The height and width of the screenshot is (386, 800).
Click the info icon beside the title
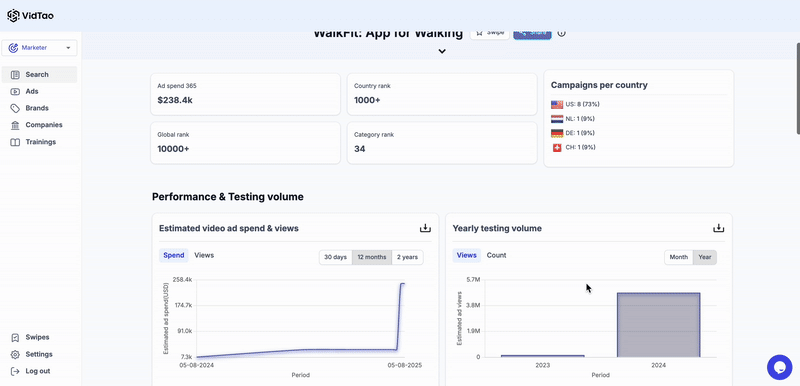coord(561,33)
